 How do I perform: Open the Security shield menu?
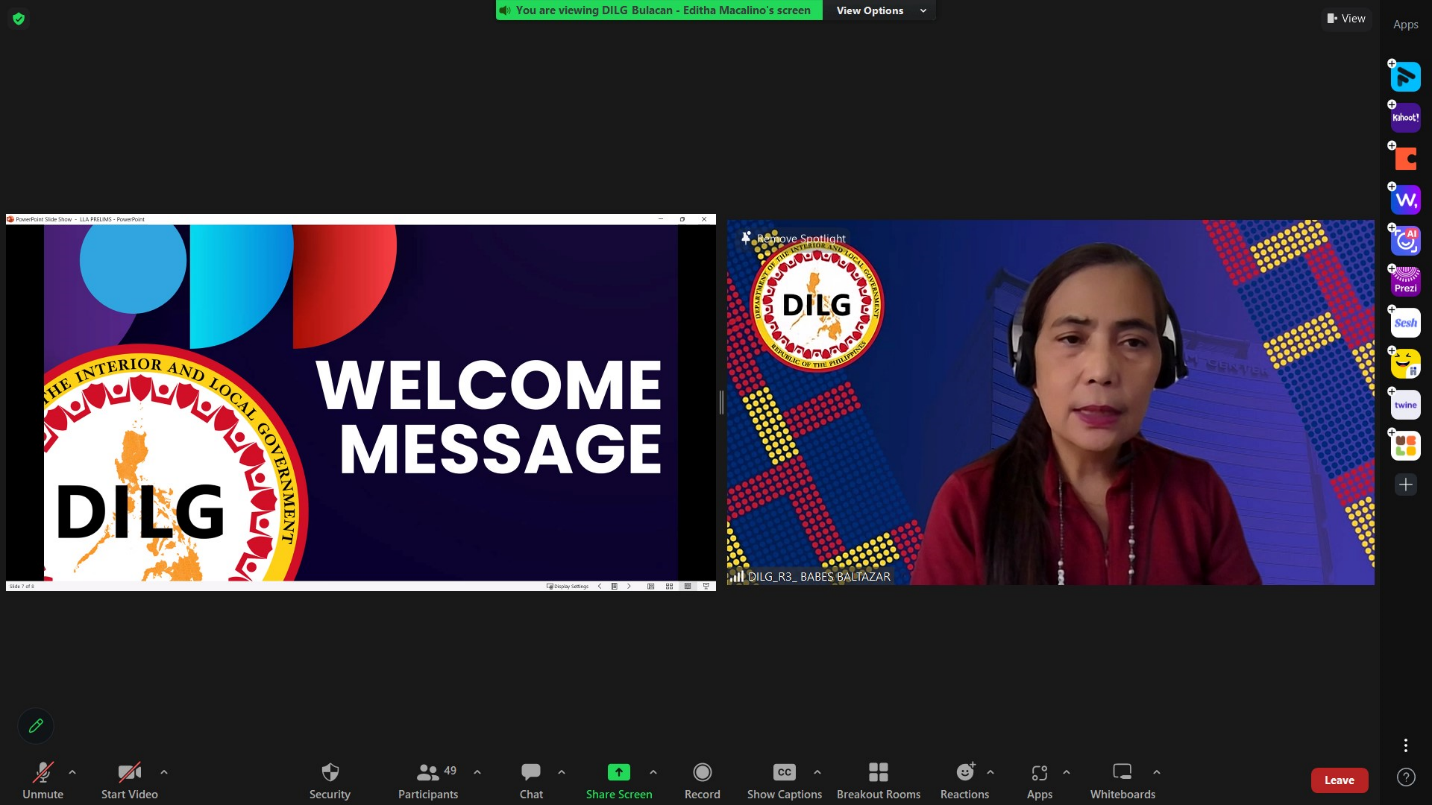pos(330,780)
